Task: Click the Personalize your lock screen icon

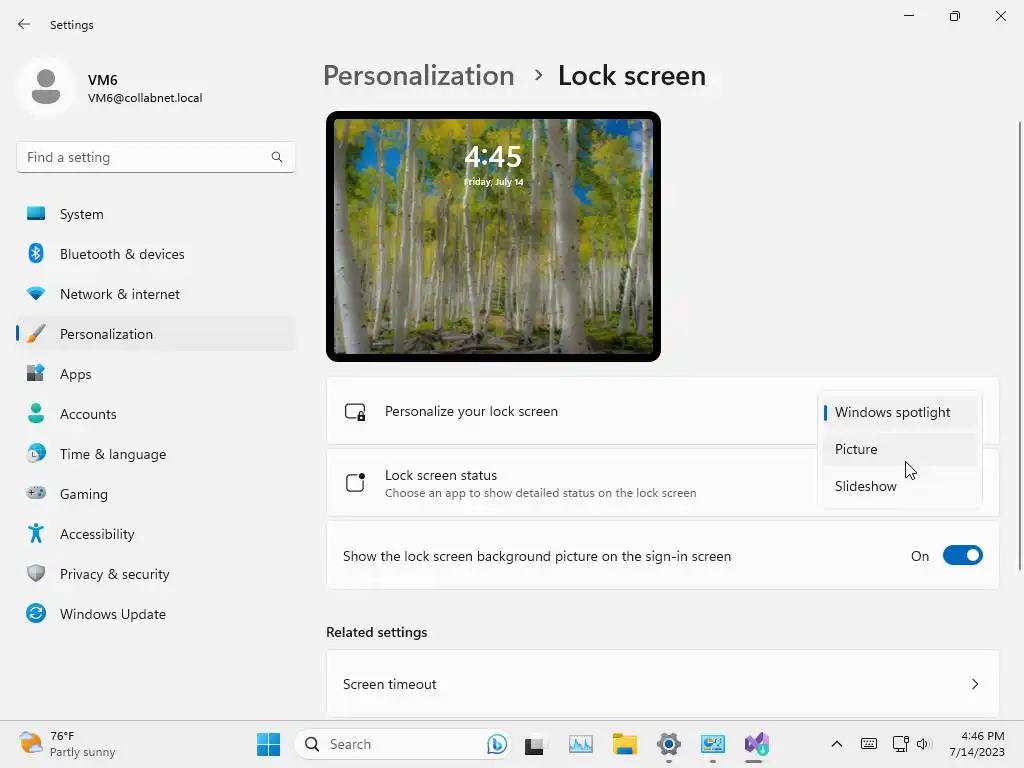Action: [355, 412]
